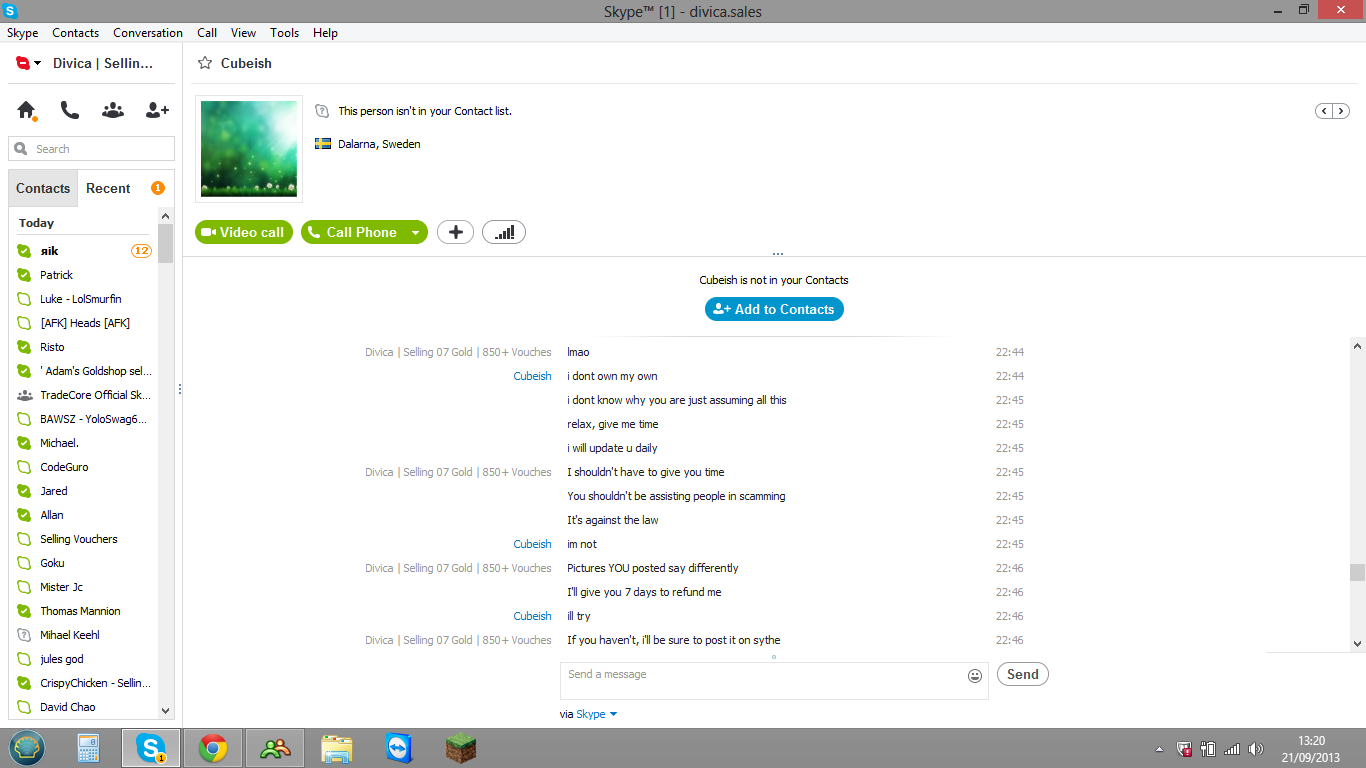Click the contacts Search field

92,149
